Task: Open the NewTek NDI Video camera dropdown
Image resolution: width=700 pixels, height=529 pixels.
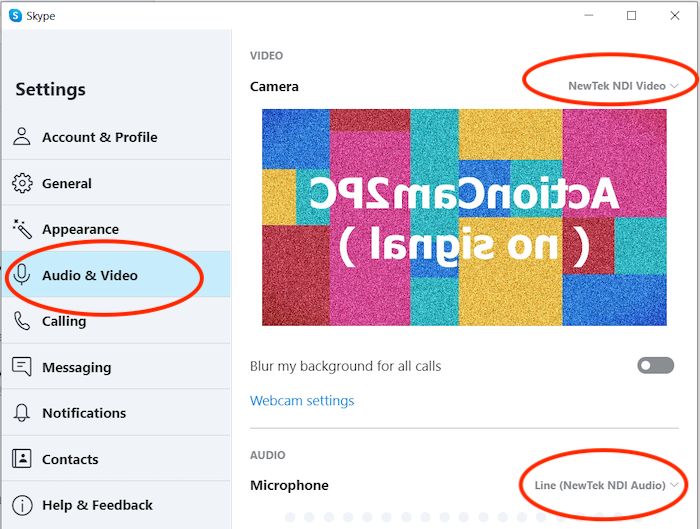Action: 623,86
